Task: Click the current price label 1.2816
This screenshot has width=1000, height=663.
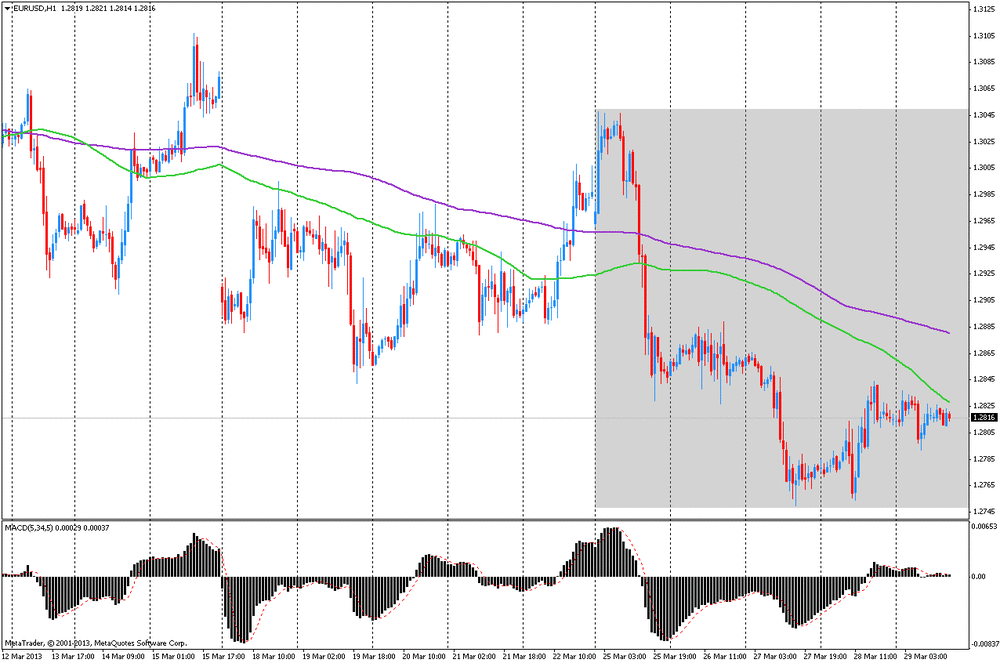Action: click(983, 418)
